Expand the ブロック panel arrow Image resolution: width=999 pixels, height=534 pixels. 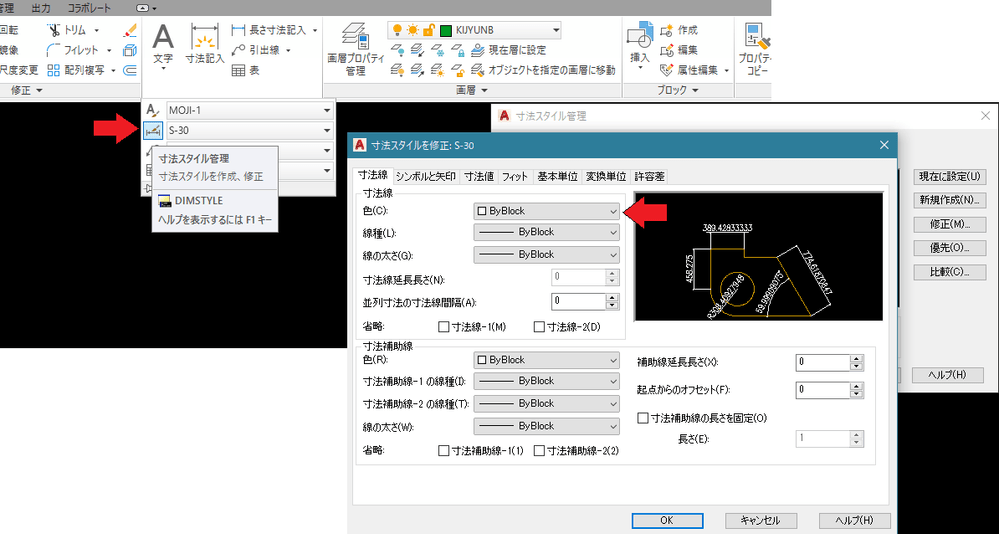694,90
